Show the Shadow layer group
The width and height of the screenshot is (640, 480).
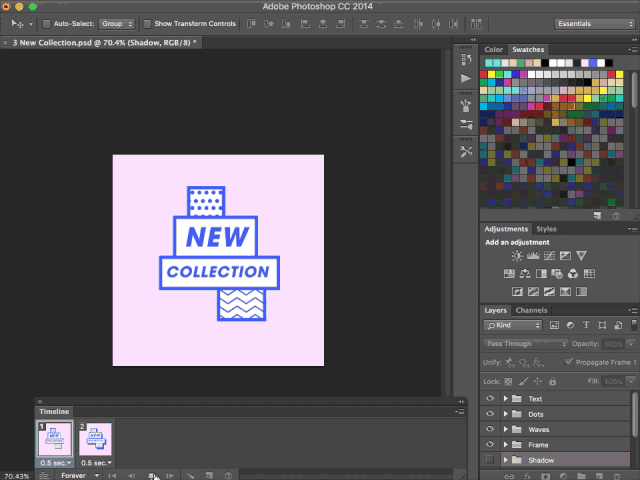click(x=490, y=460)
